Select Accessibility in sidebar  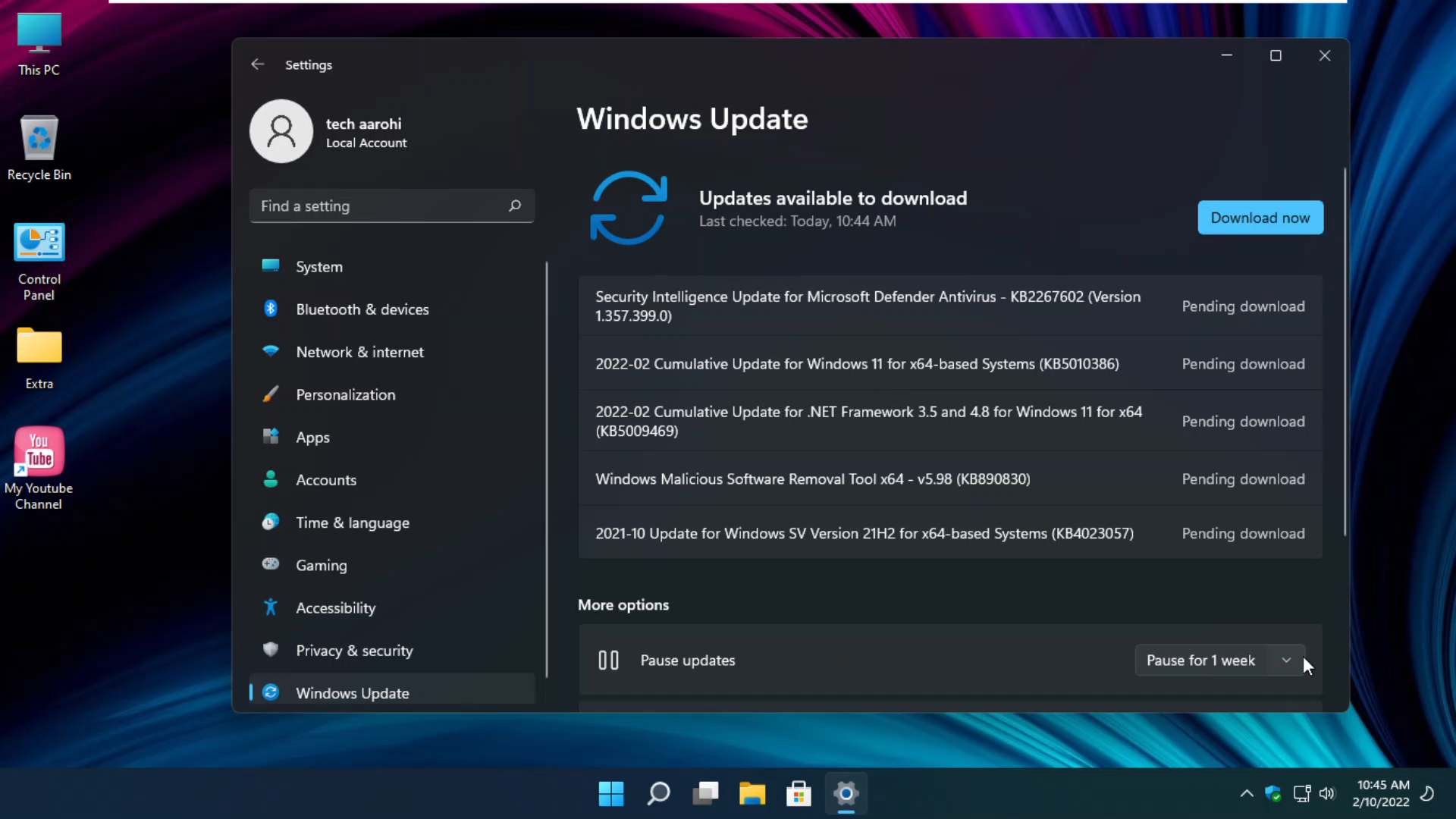tap(391, 608)
